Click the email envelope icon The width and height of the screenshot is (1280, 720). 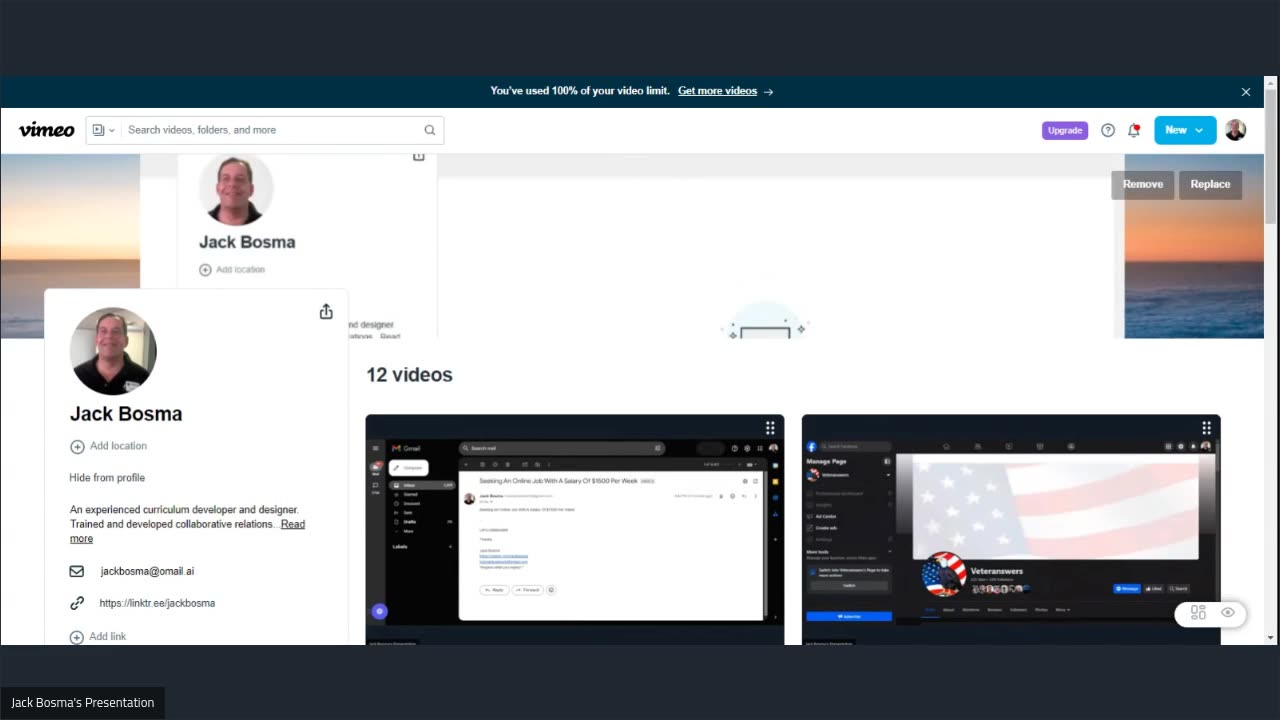77,571
